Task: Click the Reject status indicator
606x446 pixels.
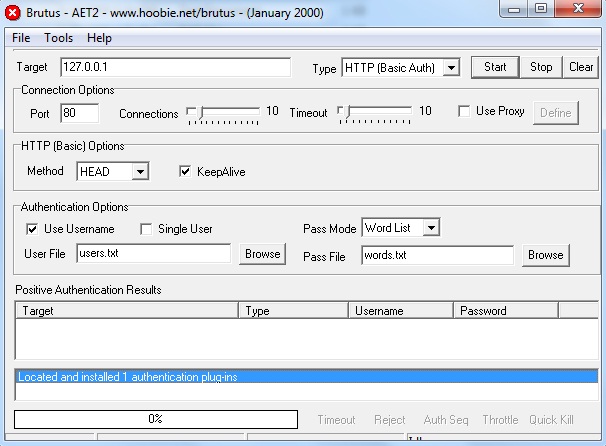Action: tap(390, 420)
